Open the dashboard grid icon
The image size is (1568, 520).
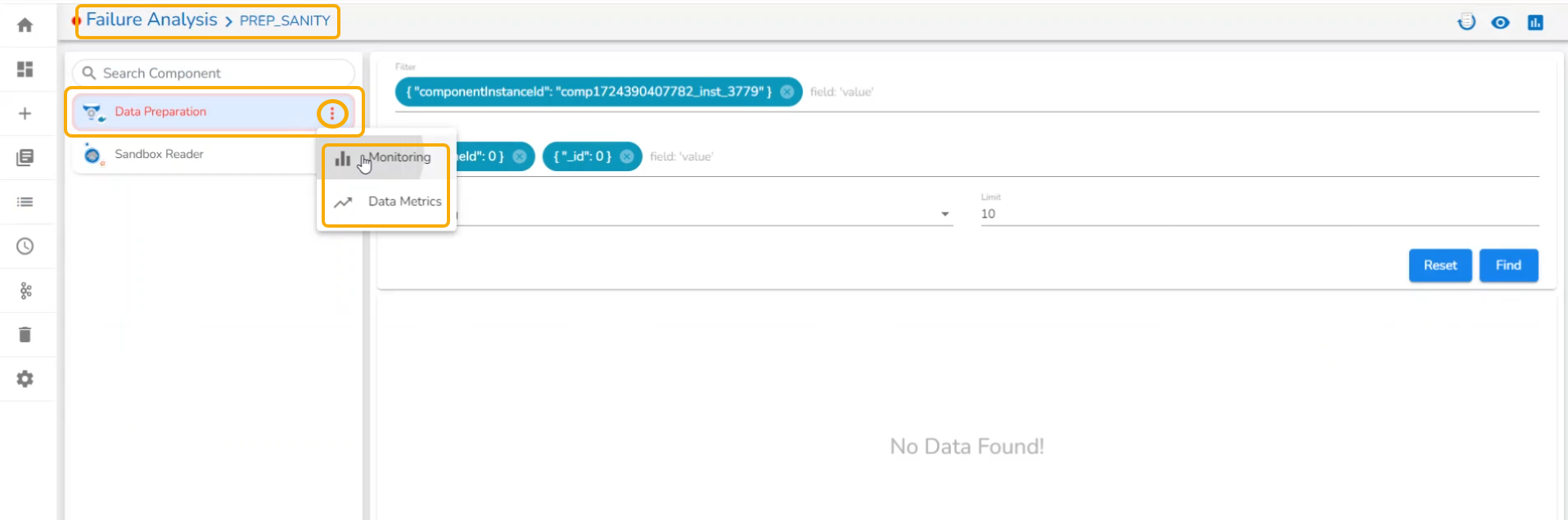[25, 70]
